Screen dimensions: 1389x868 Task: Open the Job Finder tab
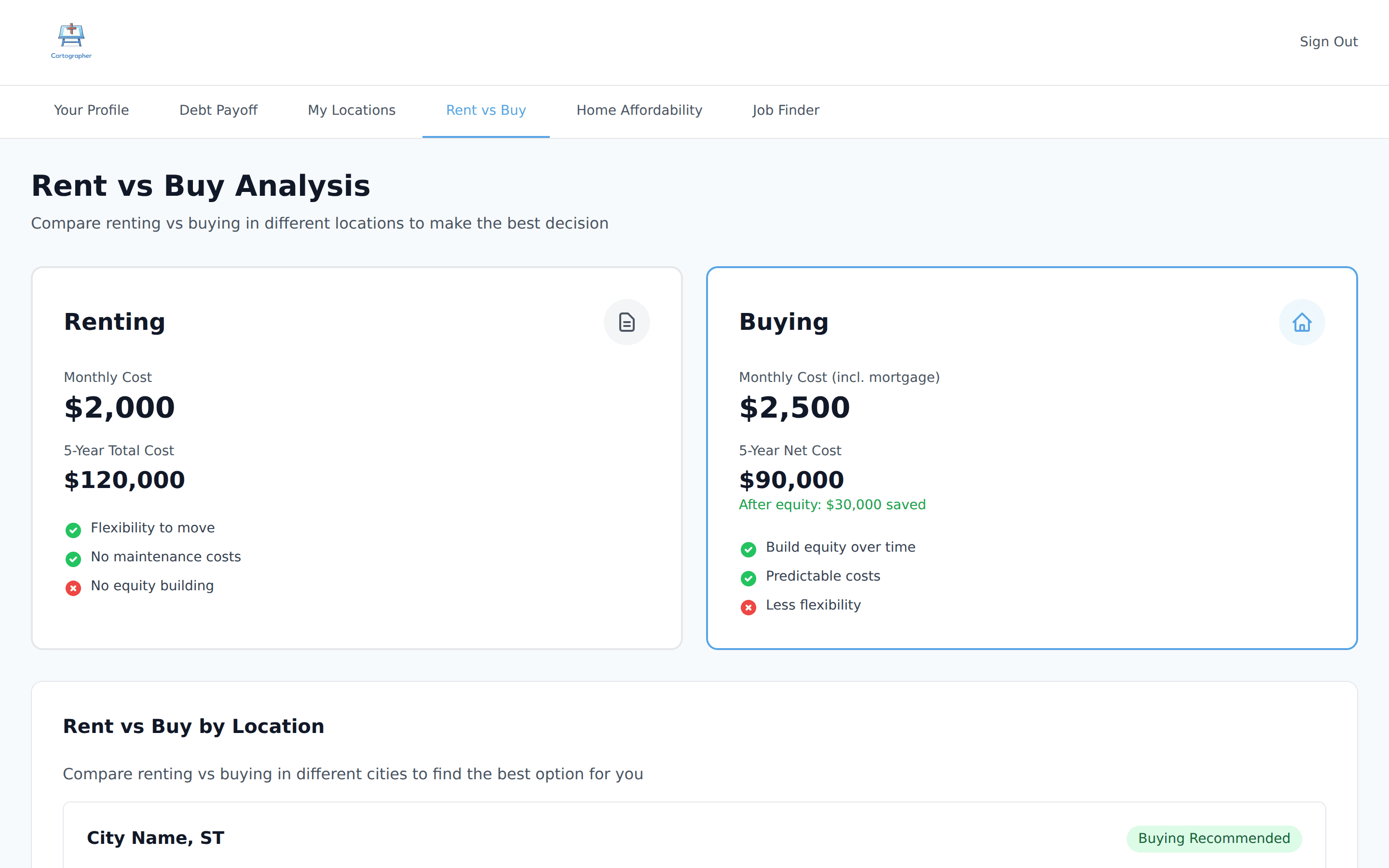pos(786,110)
